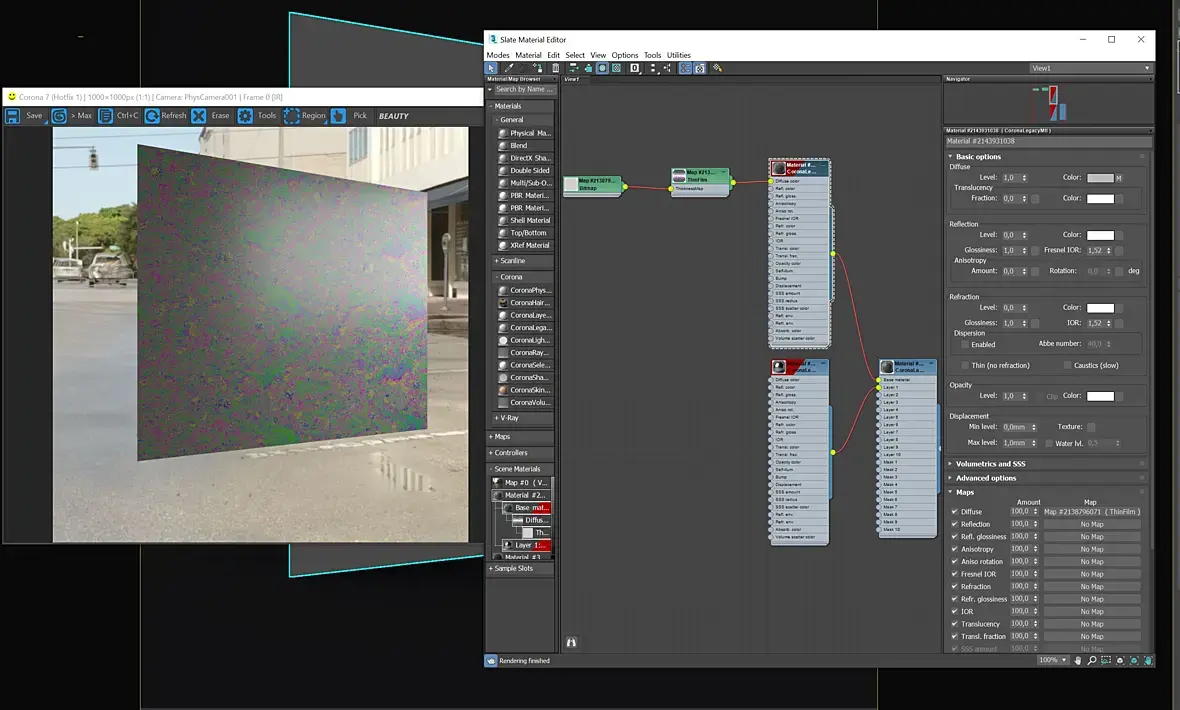Click Diffuse map button Map #2138796071 ThinFilm

coord(1092,511)
